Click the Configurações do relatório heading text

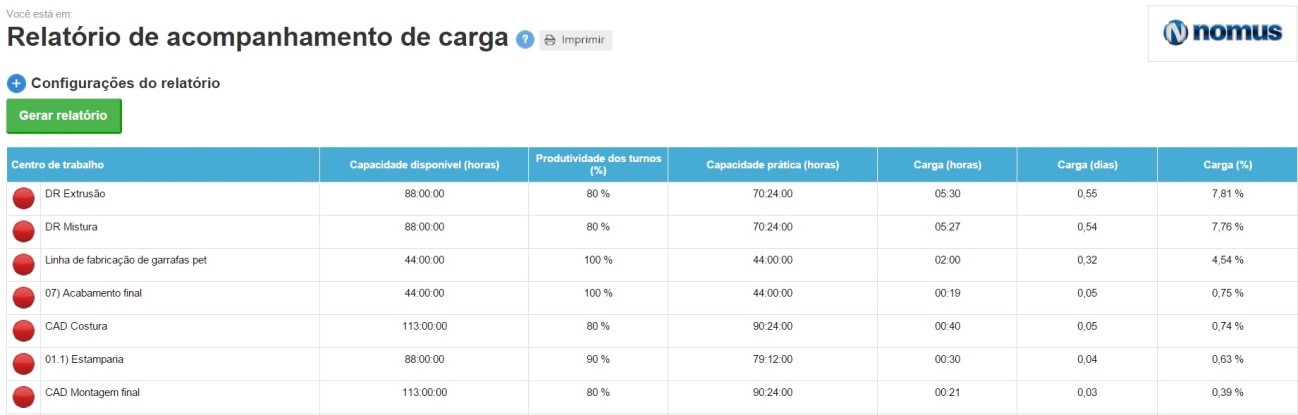[x=125, y=84]
